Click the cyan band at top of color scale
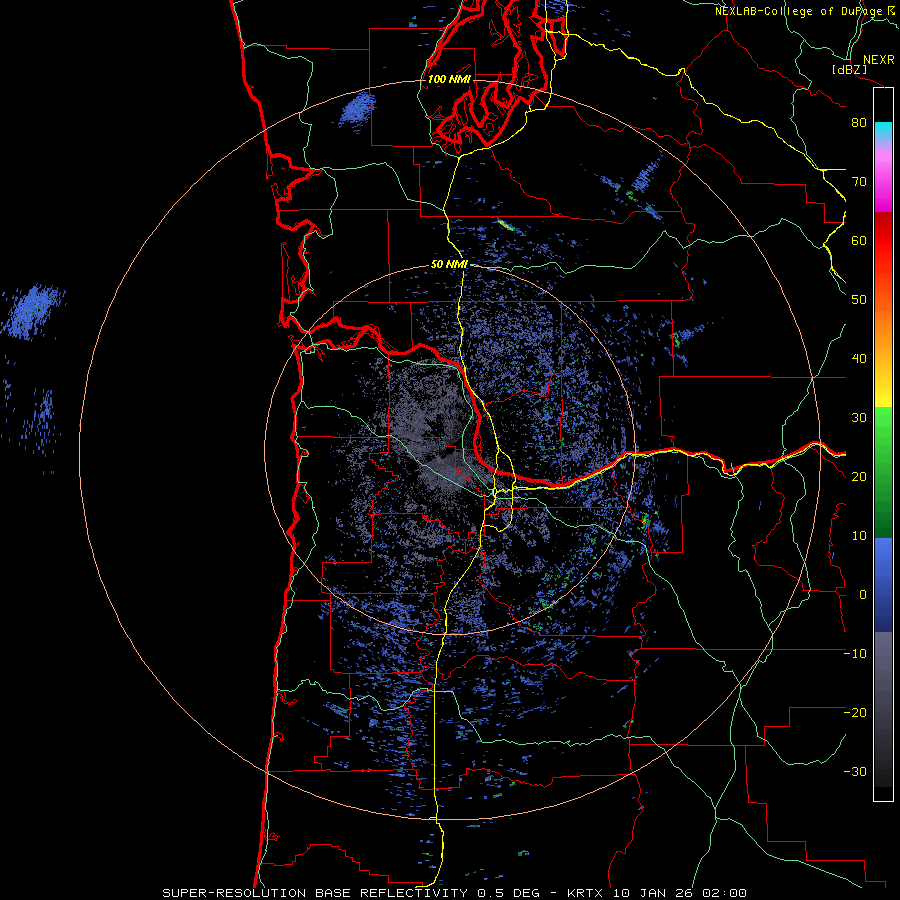Image resolution: width=900 pixels, height=900 pixels. click(x=883, y=130)
